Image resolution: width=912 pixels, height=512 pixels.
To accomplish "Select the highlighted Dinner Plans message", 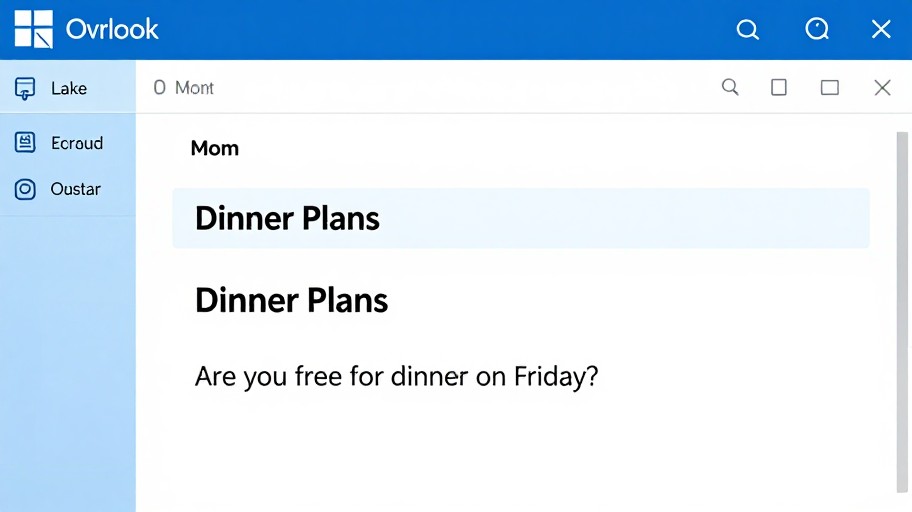I will (x=520, y=218).
